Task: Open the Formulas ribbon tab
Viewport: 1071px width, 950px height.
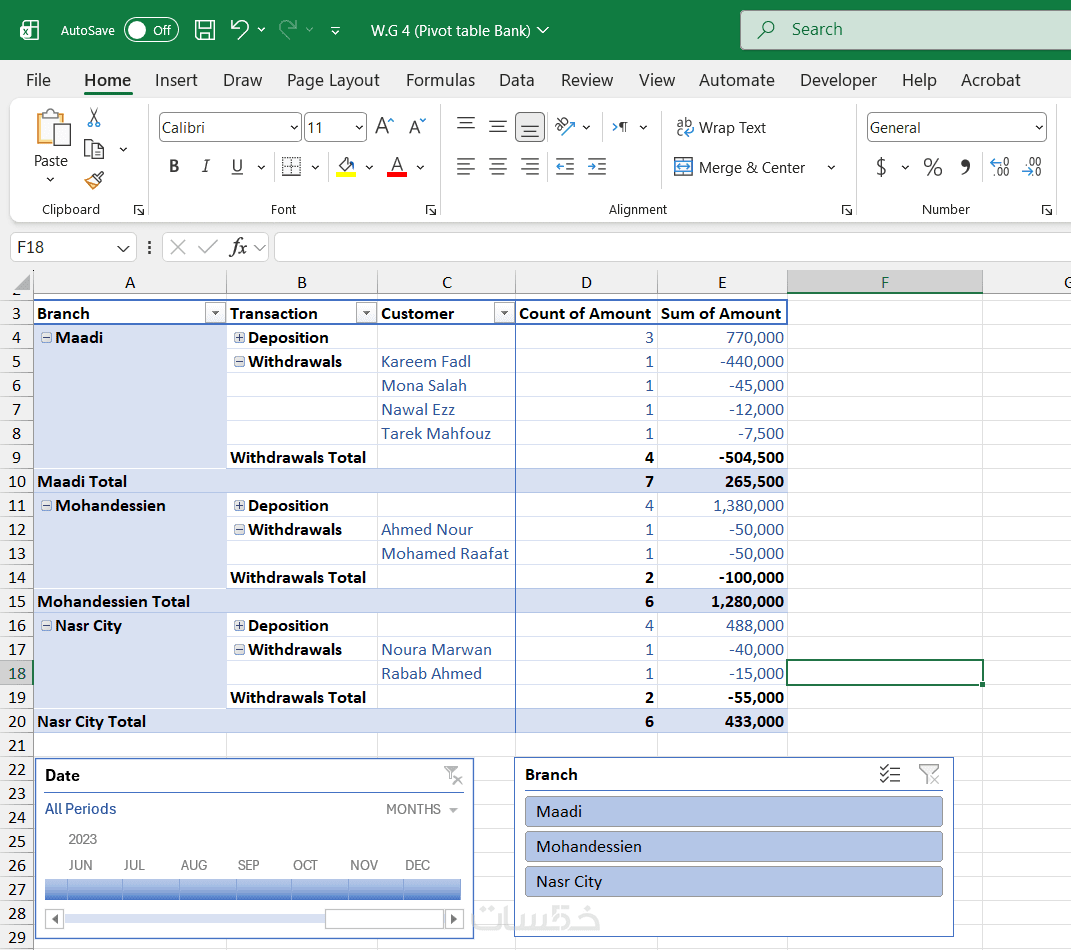Action: coord(442,80)
